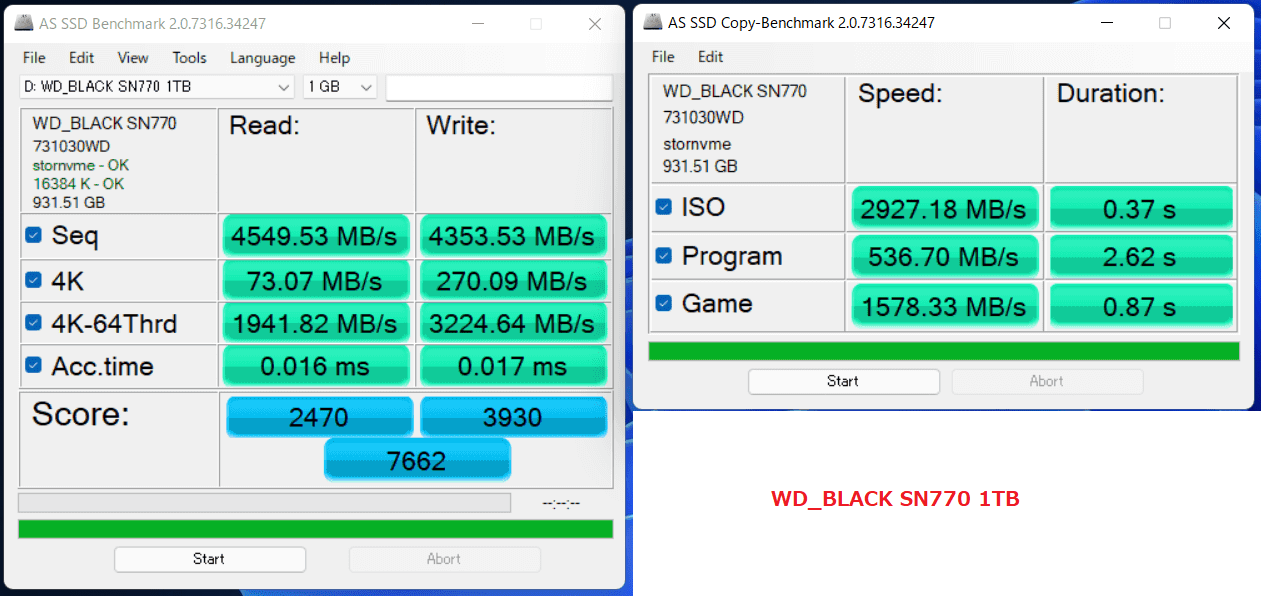Click the Seq write result 4353.53 MB/s

(x=513, y=237)
